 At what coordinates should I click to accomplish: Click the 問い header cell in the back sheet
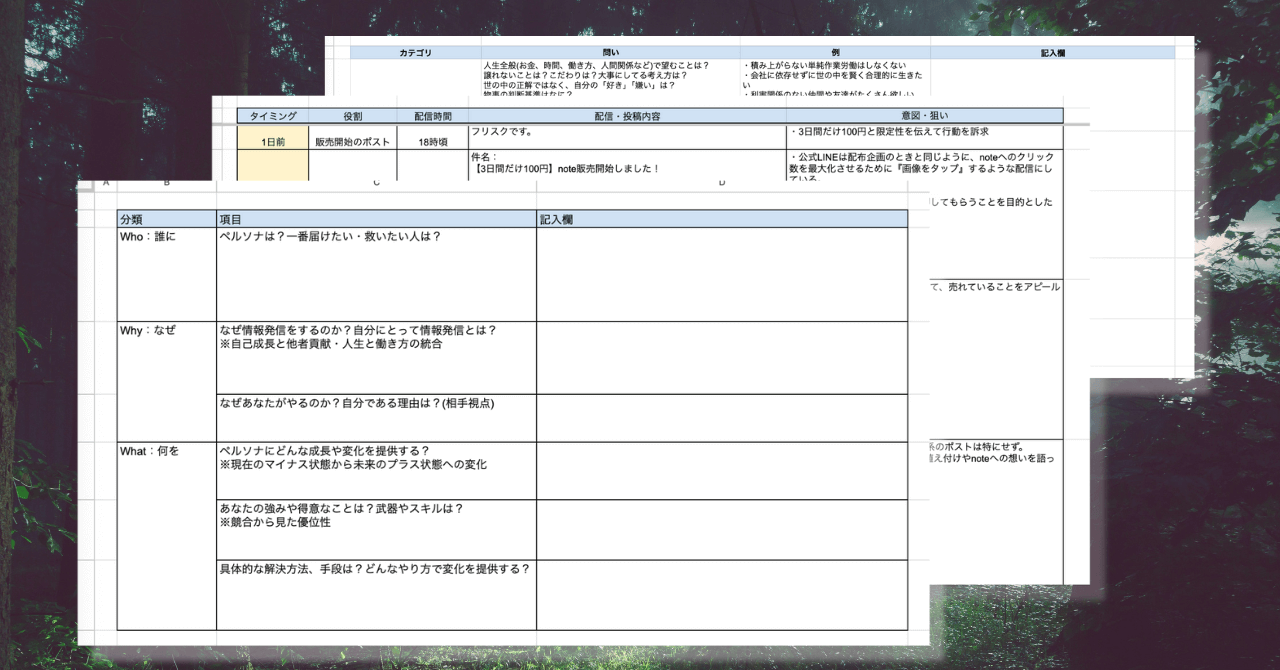coord(611,52)
